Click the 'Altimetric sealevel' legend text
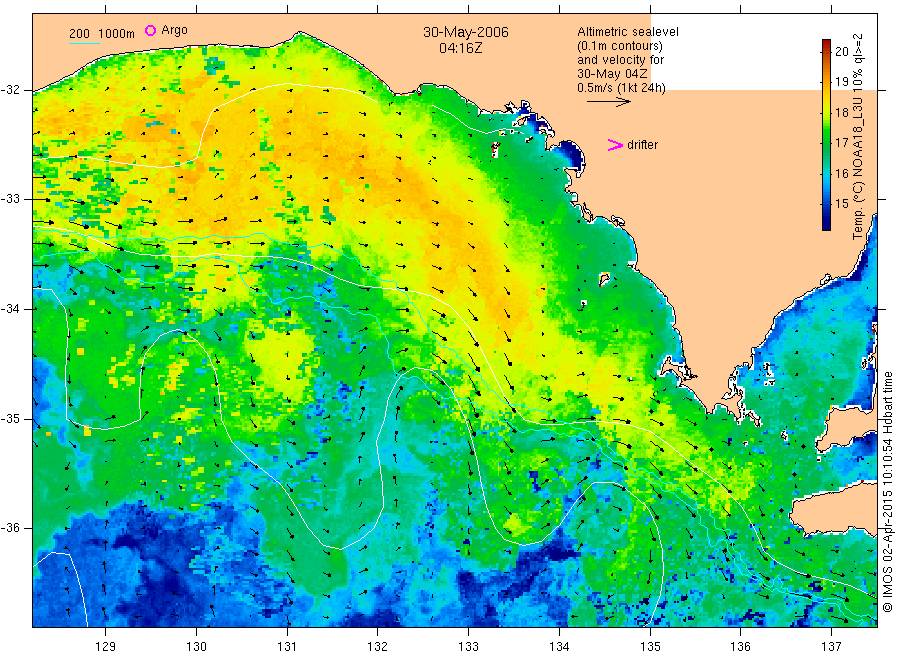 coord(628,32)
